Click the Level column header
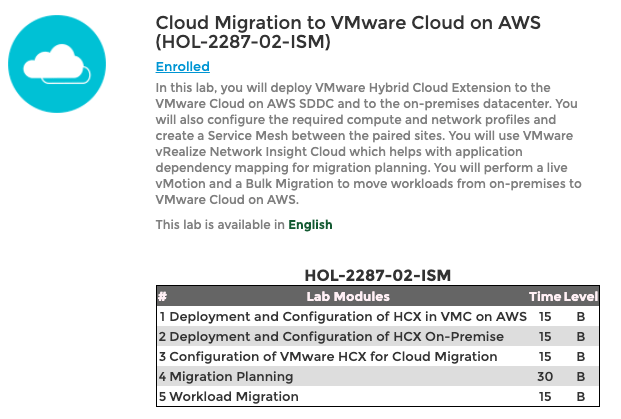621x419 pixels. (581, 296)
